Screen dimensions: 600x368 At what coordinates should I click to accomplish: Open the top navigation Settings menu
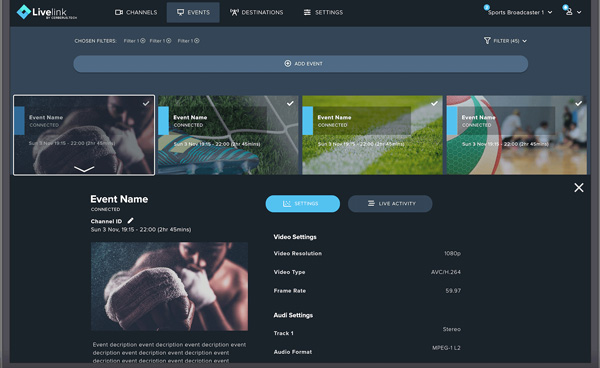coord(323,12)
